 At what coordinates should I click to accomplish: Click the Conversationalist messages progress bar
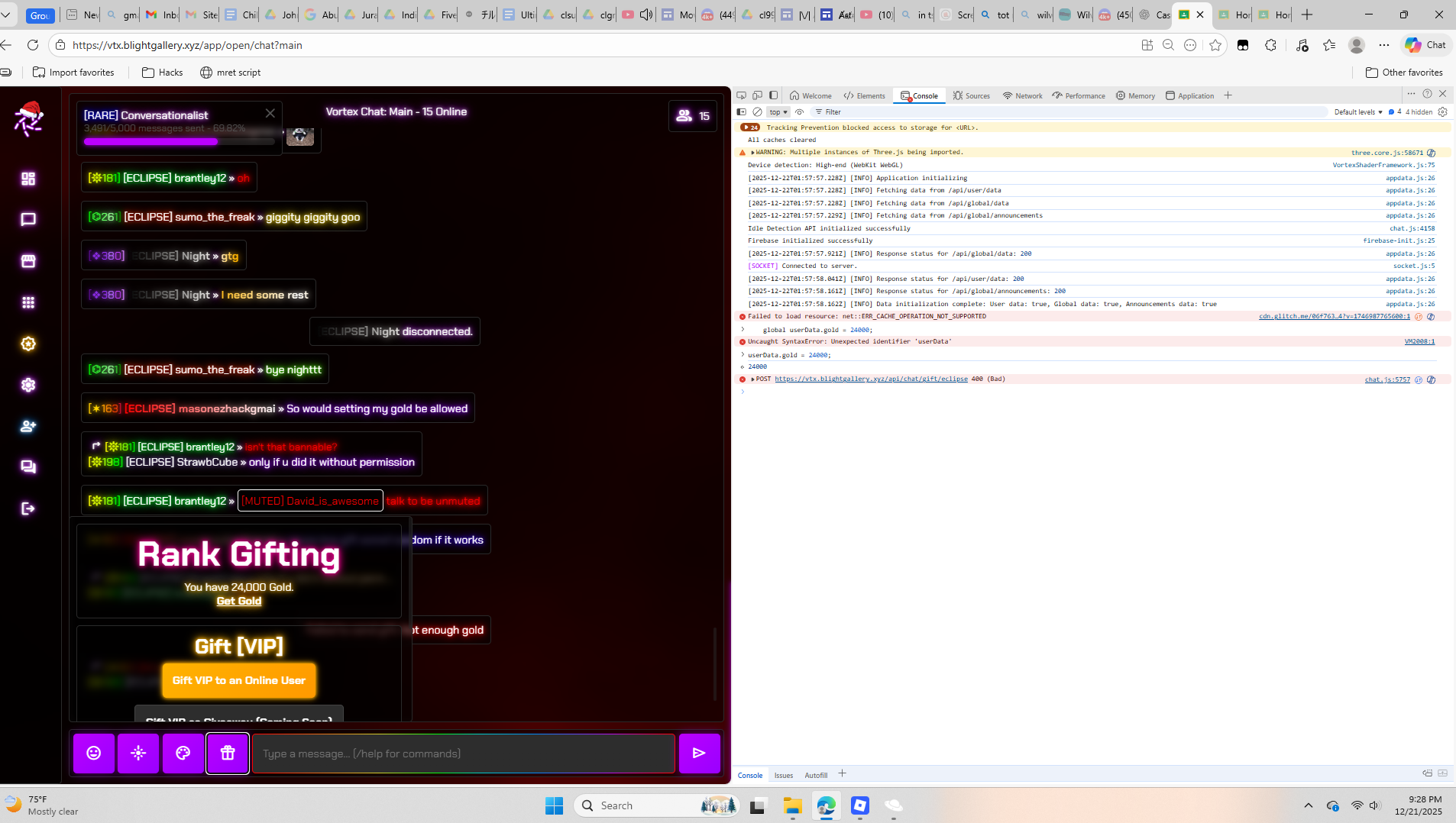(x=179, y=141)
